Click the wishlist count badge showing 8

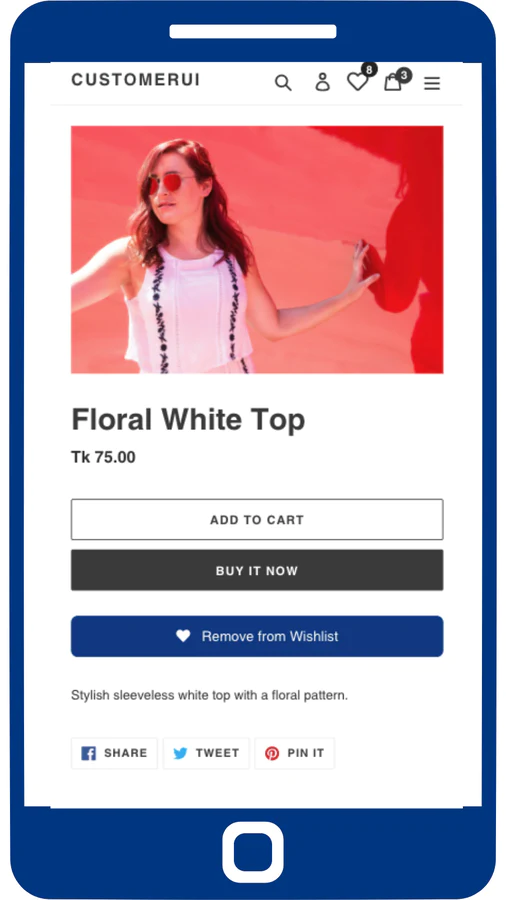pyautogui.click(x=369, y=70)
